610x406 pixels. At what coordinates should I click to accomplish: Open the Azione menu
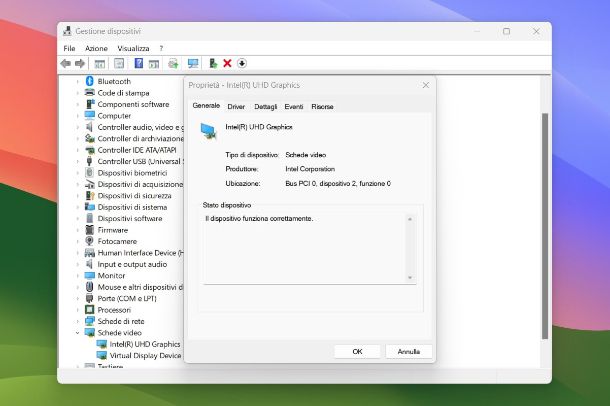coord(96,48)
